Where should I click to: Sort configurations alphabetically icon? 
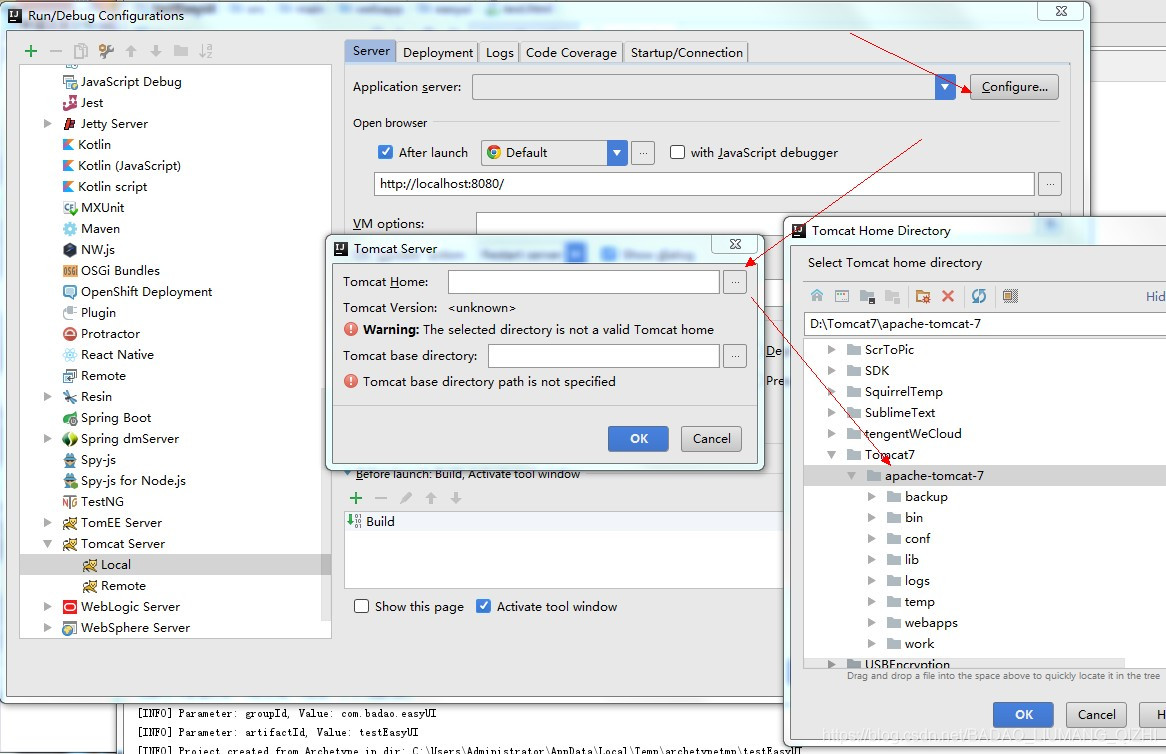(x=205, y=51)
